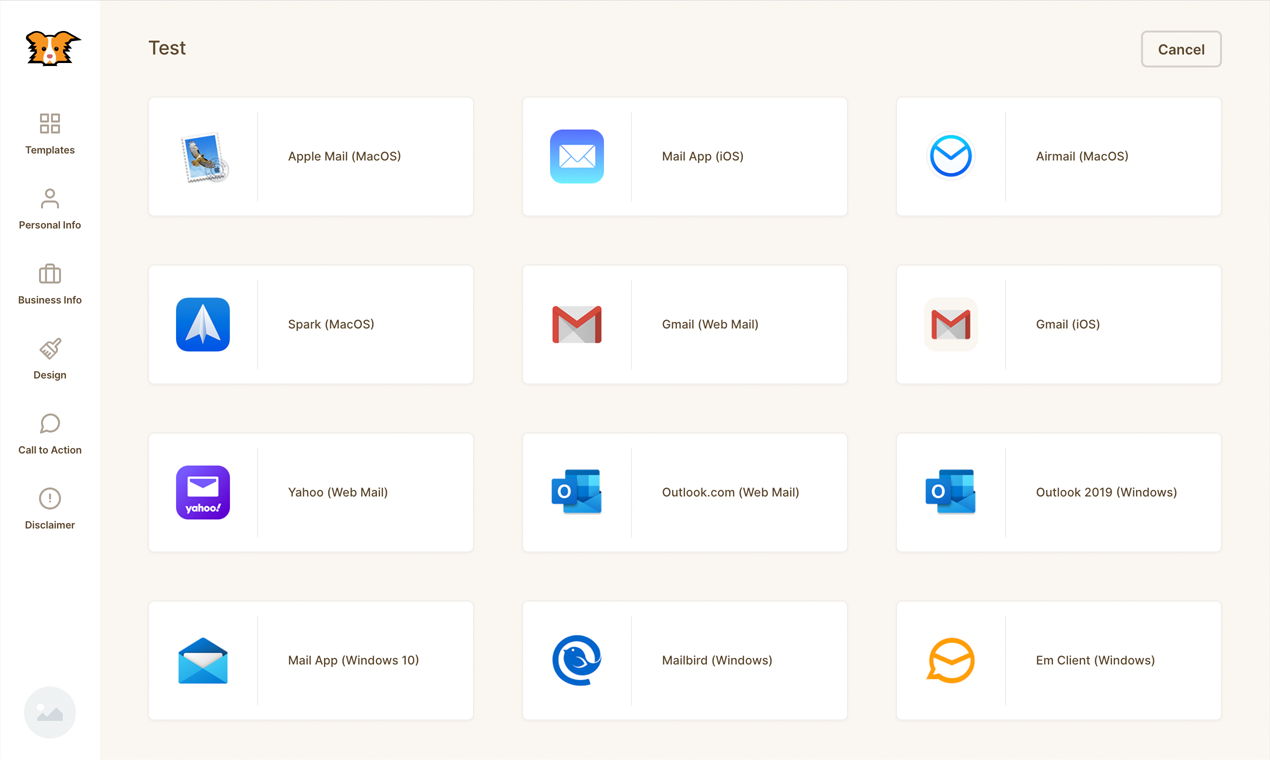Select the Business Info briefcase icon
Screen dimensions: 1270x760
coord(50,273)
